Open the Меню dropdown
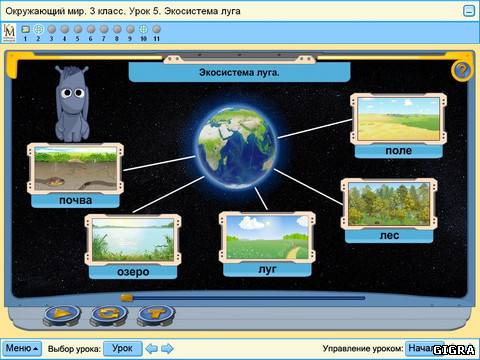This screenshot has height=360, width=480. [x=22, y=348]
